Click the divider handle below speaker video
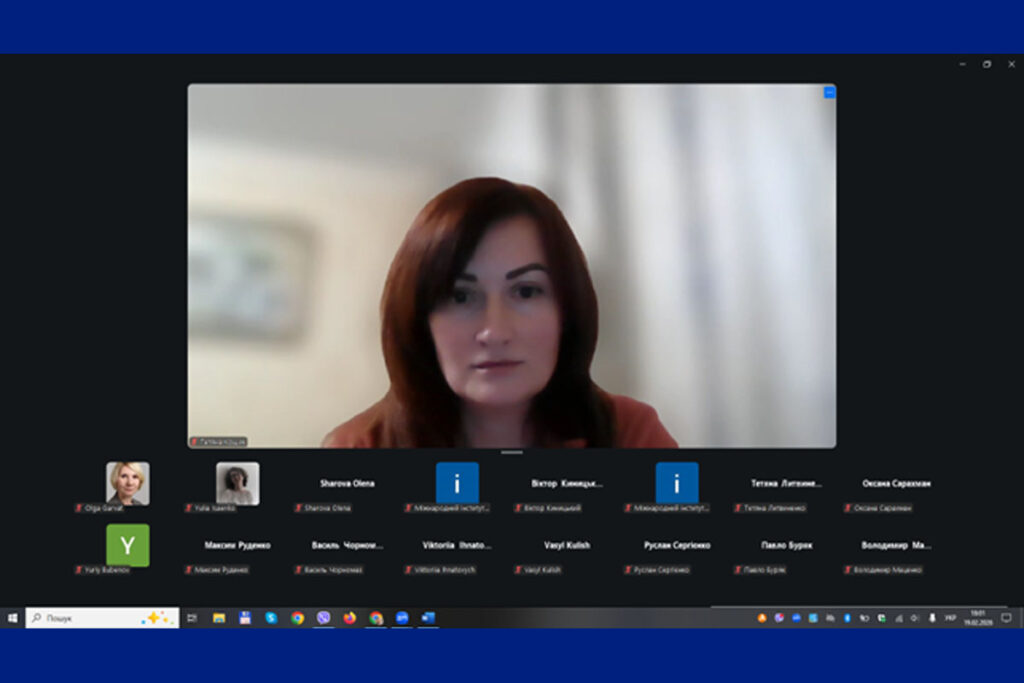The width and height of the screenshot is (1024, 683). click(x=512, y=453)
